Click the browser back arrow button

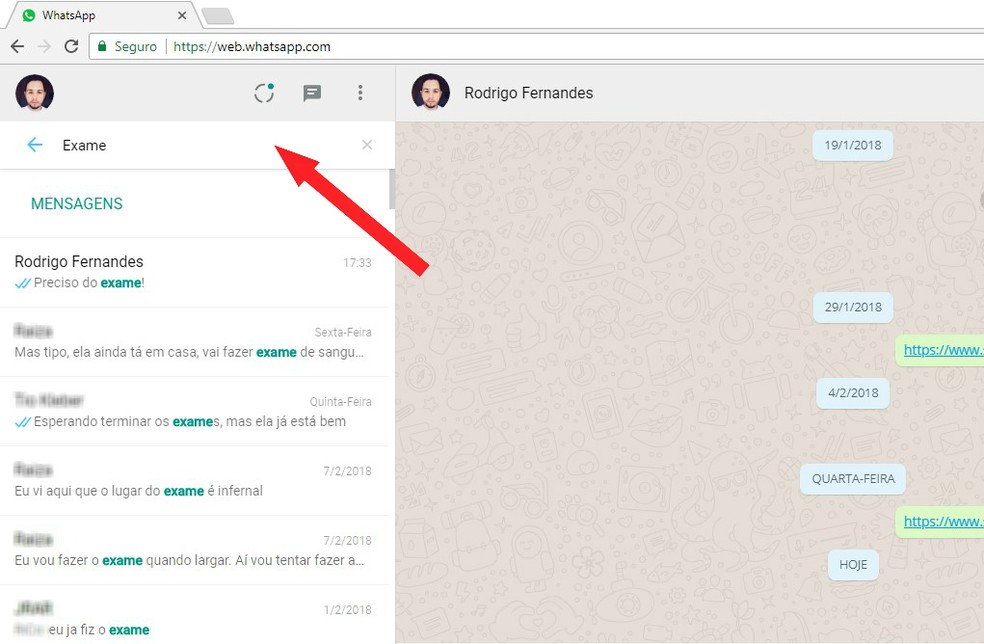(18, 46)
